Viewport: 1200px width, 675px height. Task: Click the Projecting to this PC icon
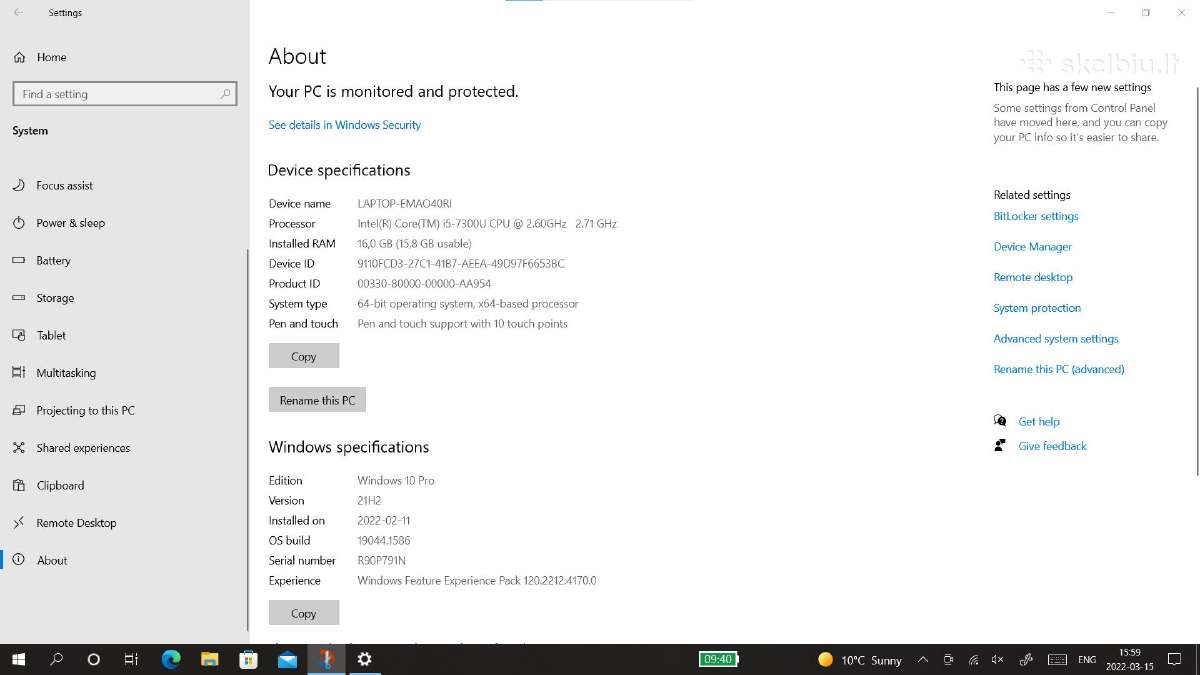tap(18, 410)
